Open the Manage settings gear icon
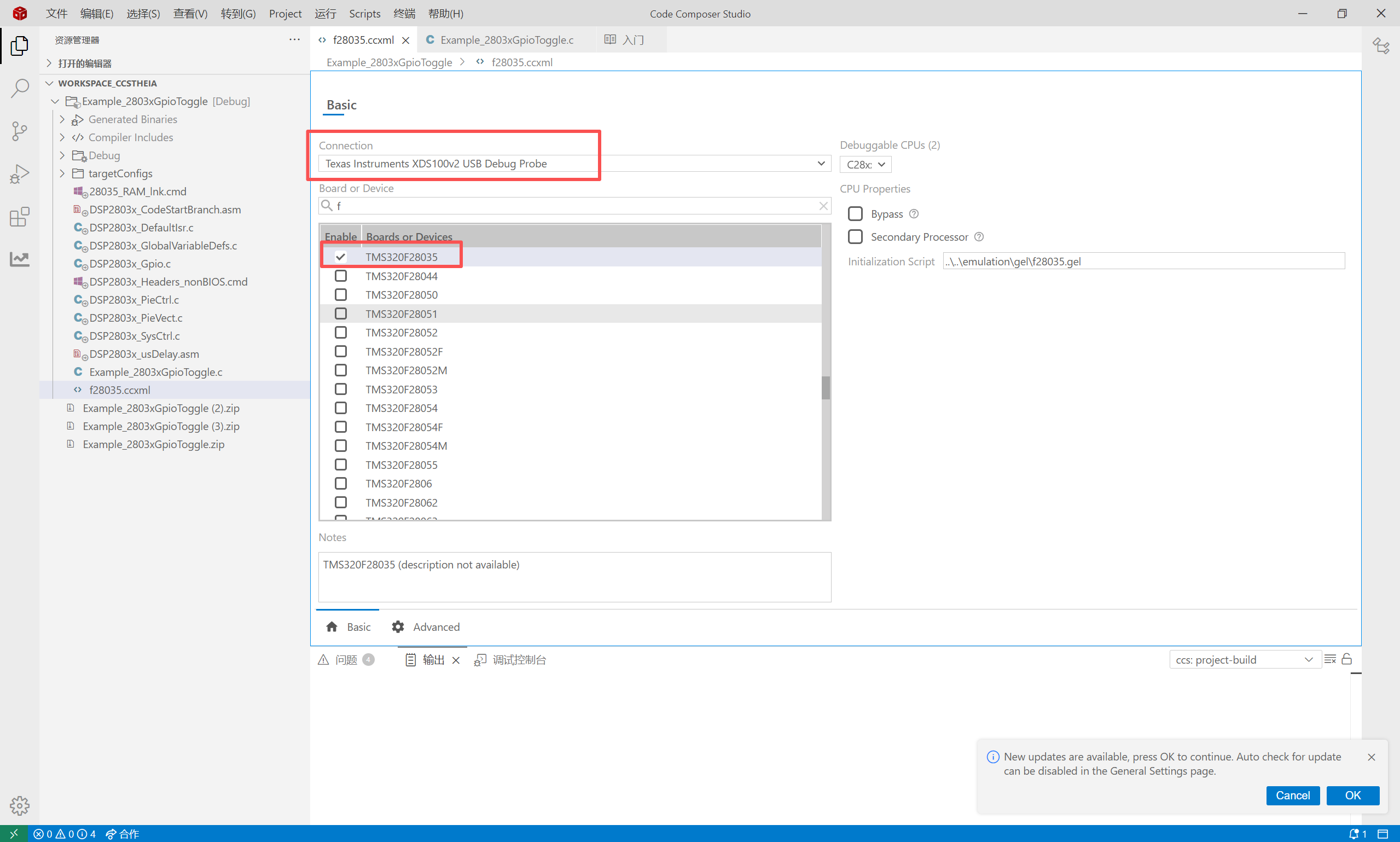The image size is (1400, 842). click(x=20, y=805)
